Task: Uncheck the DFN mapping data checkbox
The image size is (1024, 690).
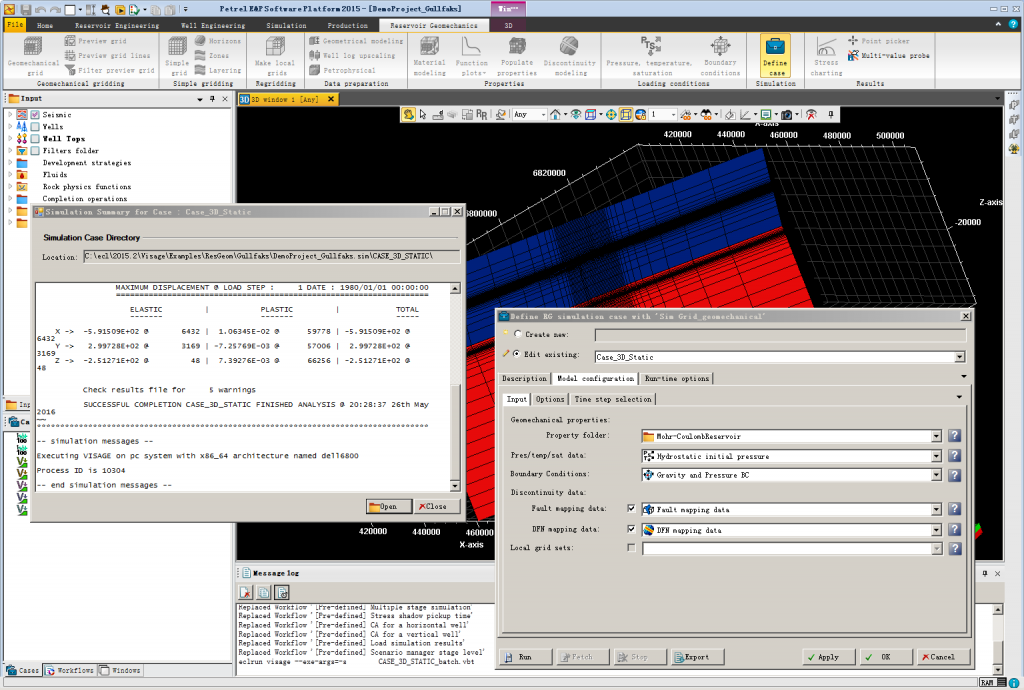Action: pos(631,529)
